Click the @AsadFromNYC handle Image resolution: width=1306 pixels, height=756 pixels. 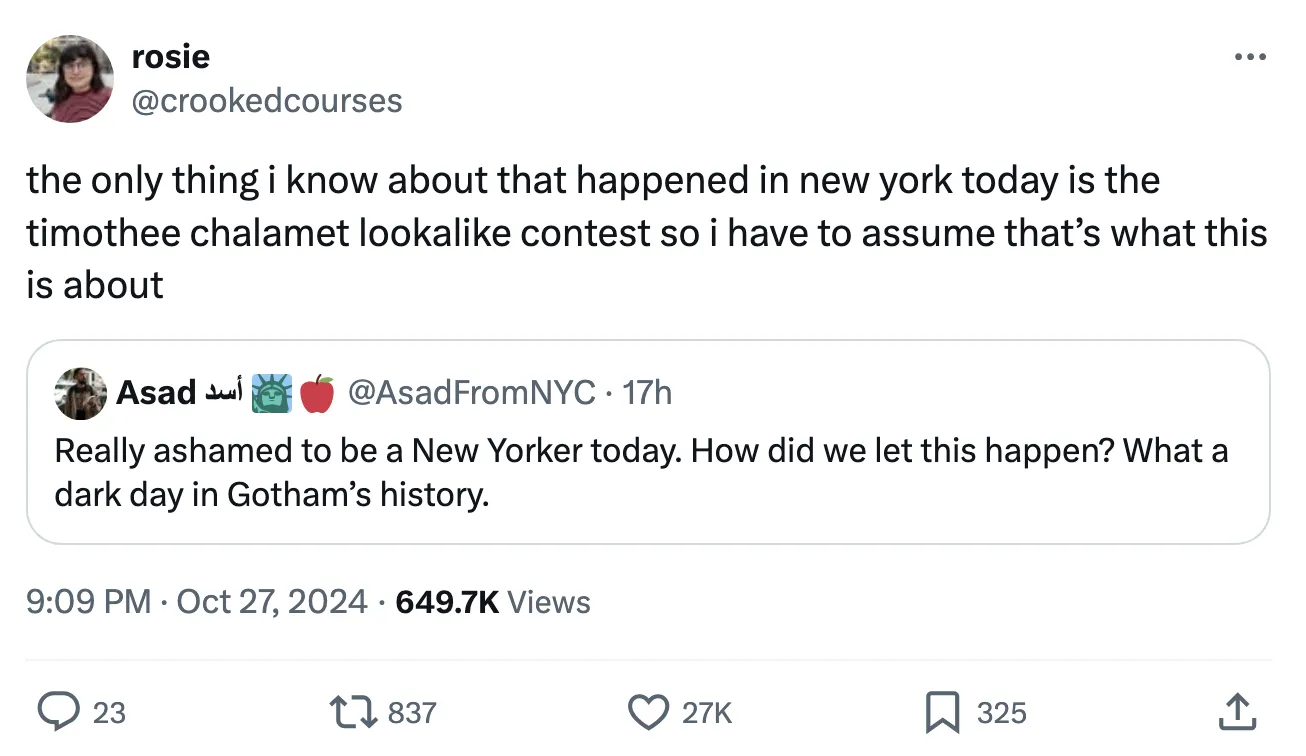(471, 393)
